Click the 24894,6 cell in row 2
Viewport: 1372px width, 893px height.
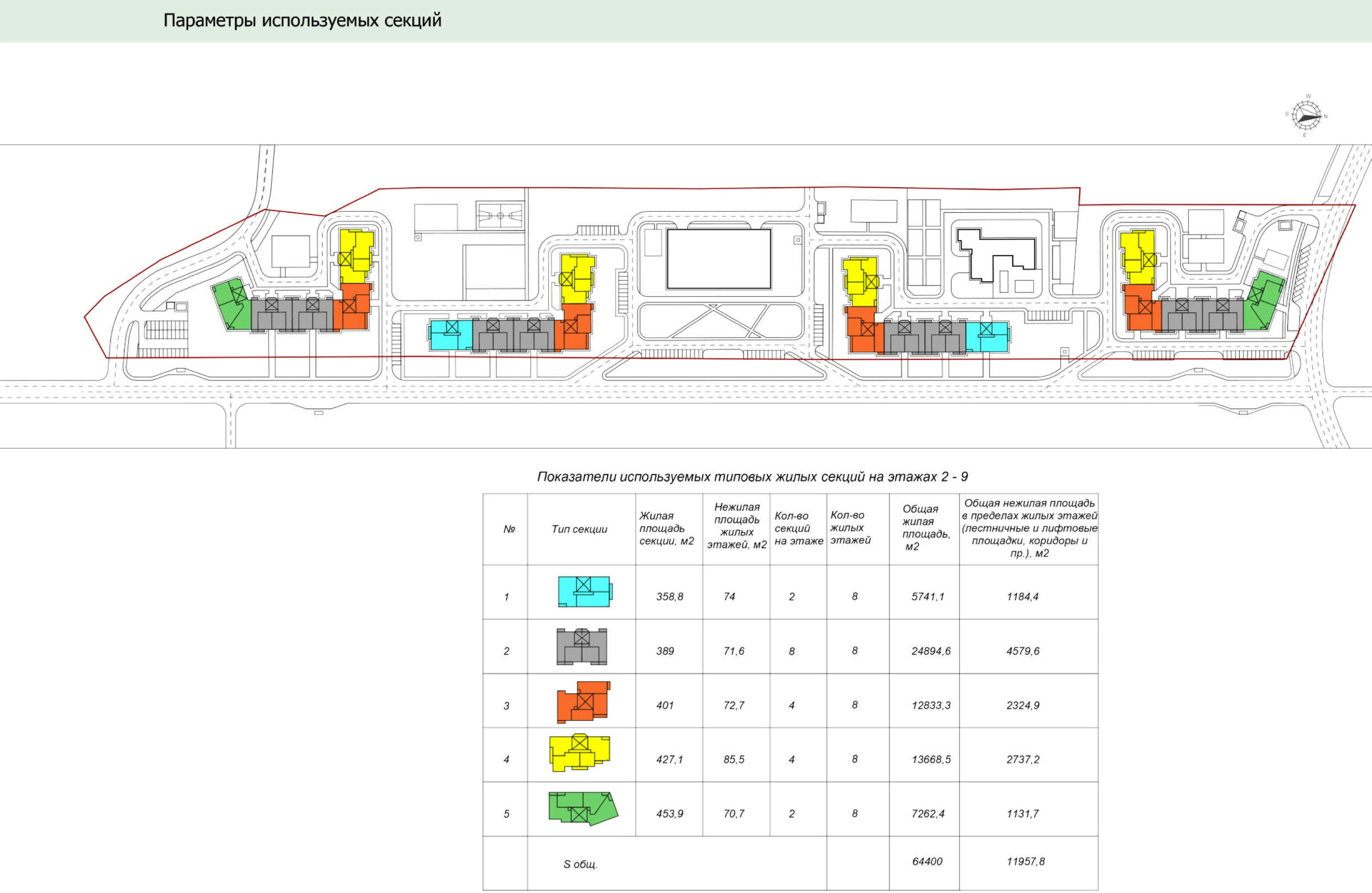[931, 651]
